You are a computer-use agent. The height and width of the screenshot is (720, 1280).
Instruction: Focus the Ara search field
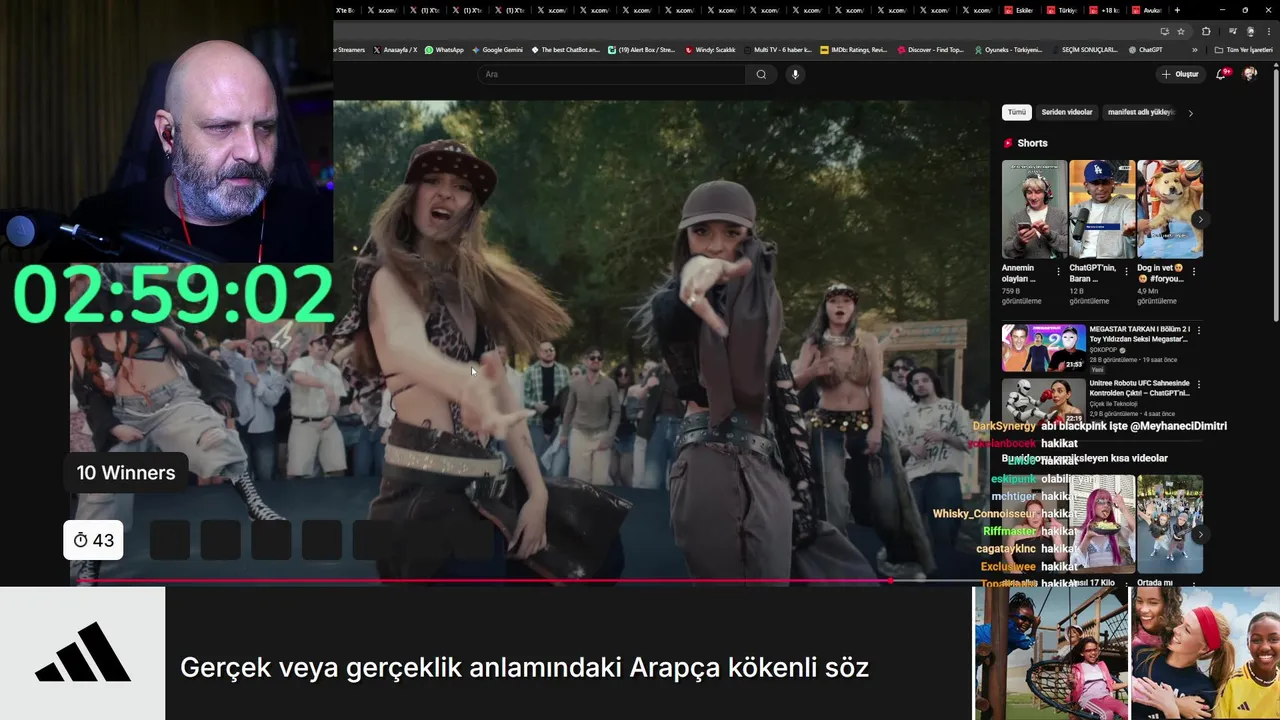[611, 74]
